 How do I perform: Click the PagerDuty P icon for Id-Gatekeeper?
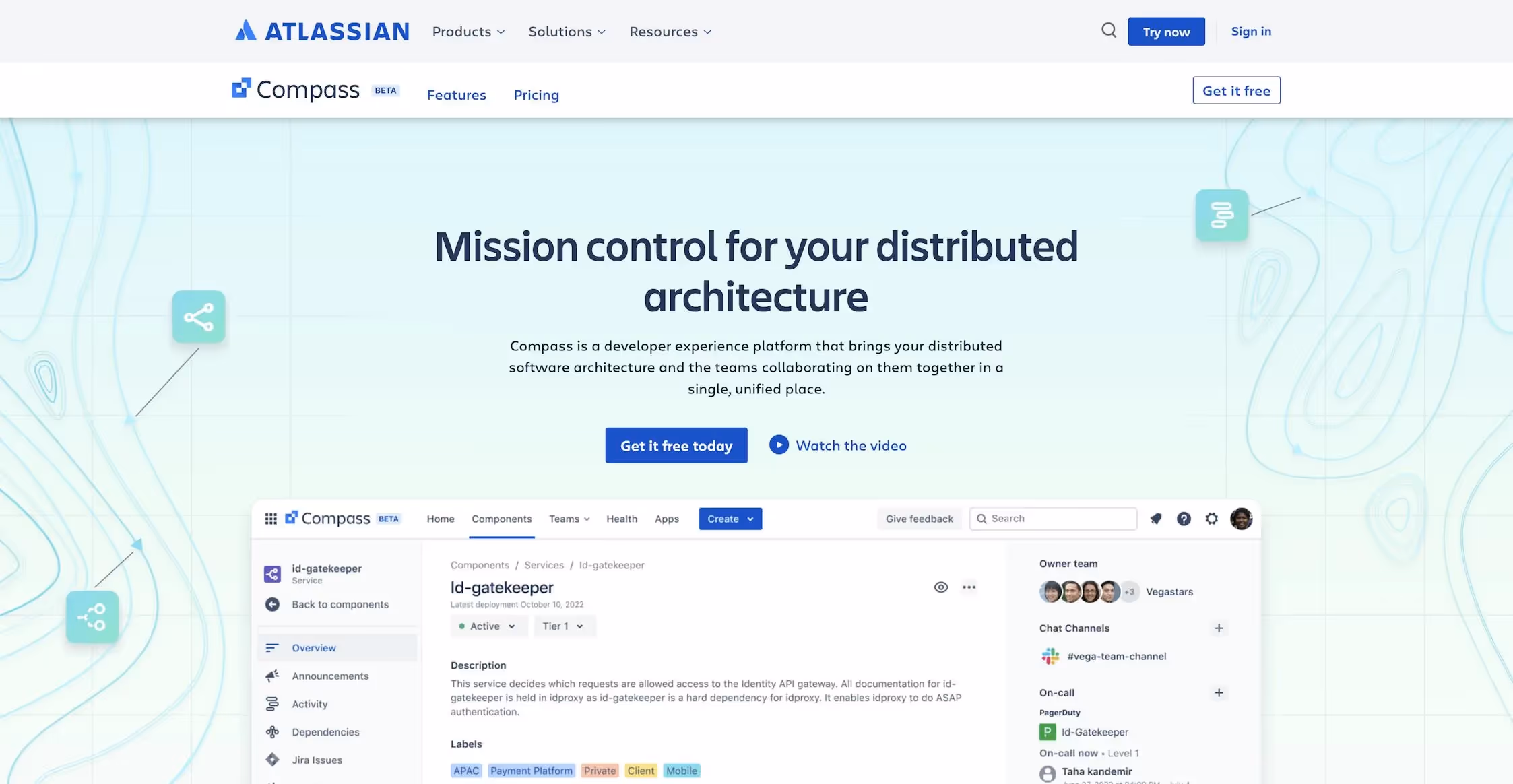point(1048,732)
